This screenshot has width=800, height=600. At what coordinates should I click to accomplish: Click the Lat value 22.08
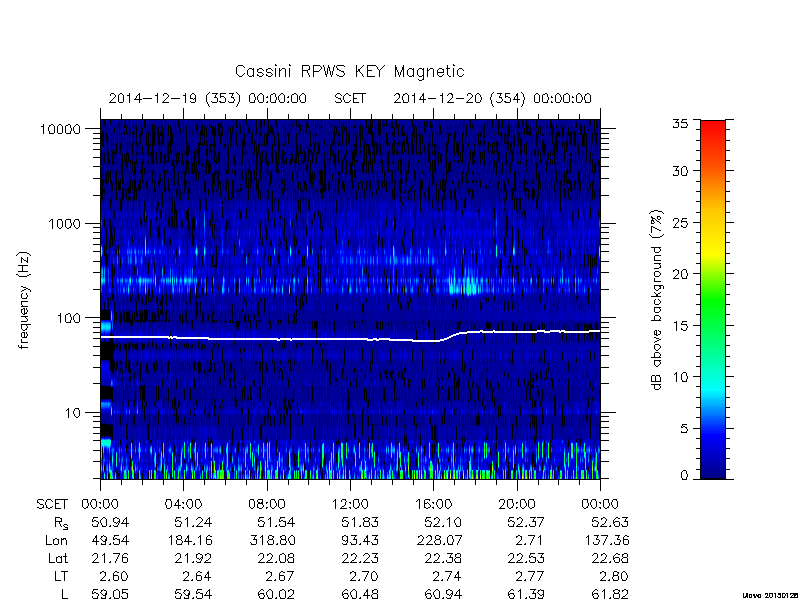tap(276, 558)
